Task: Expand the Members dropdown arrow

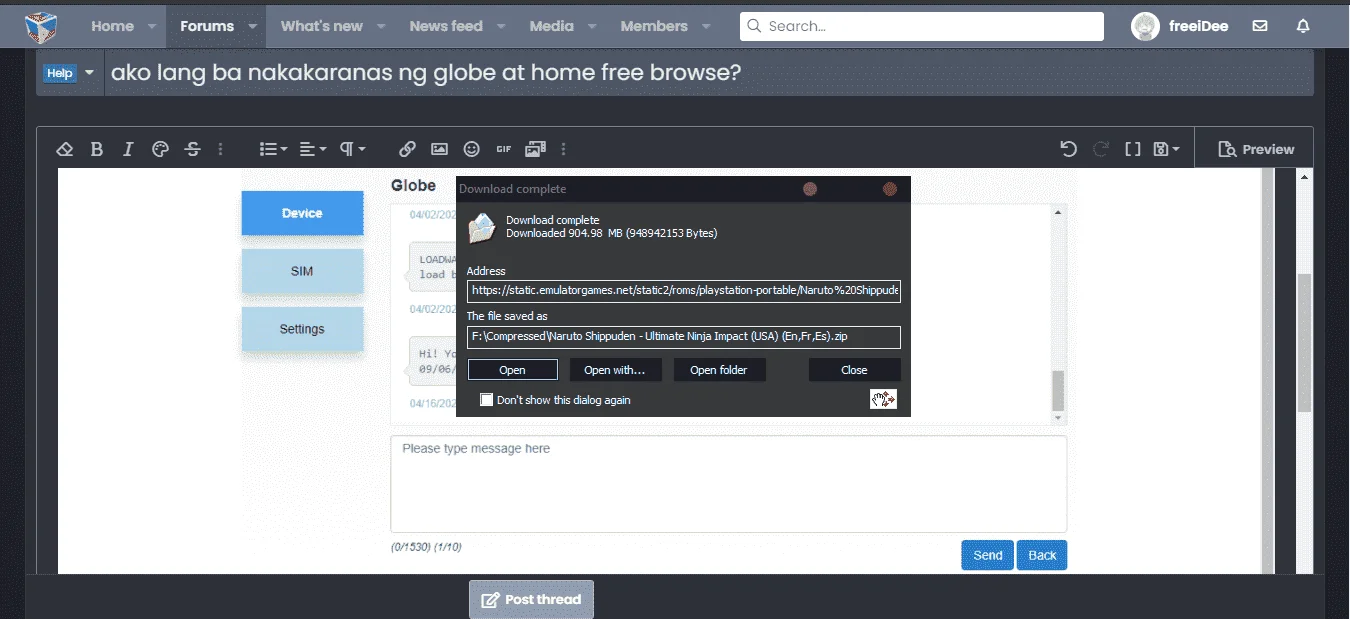Action: point(706,26)
